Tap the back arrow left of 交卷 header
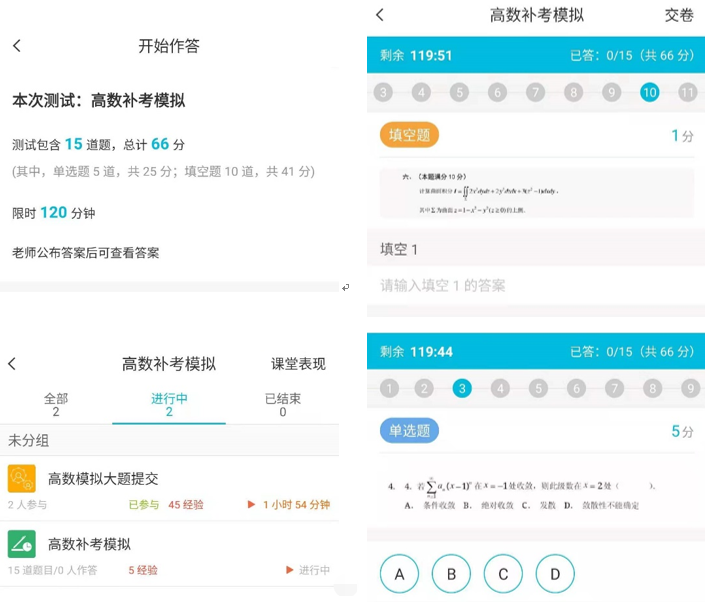 [380, 15]
